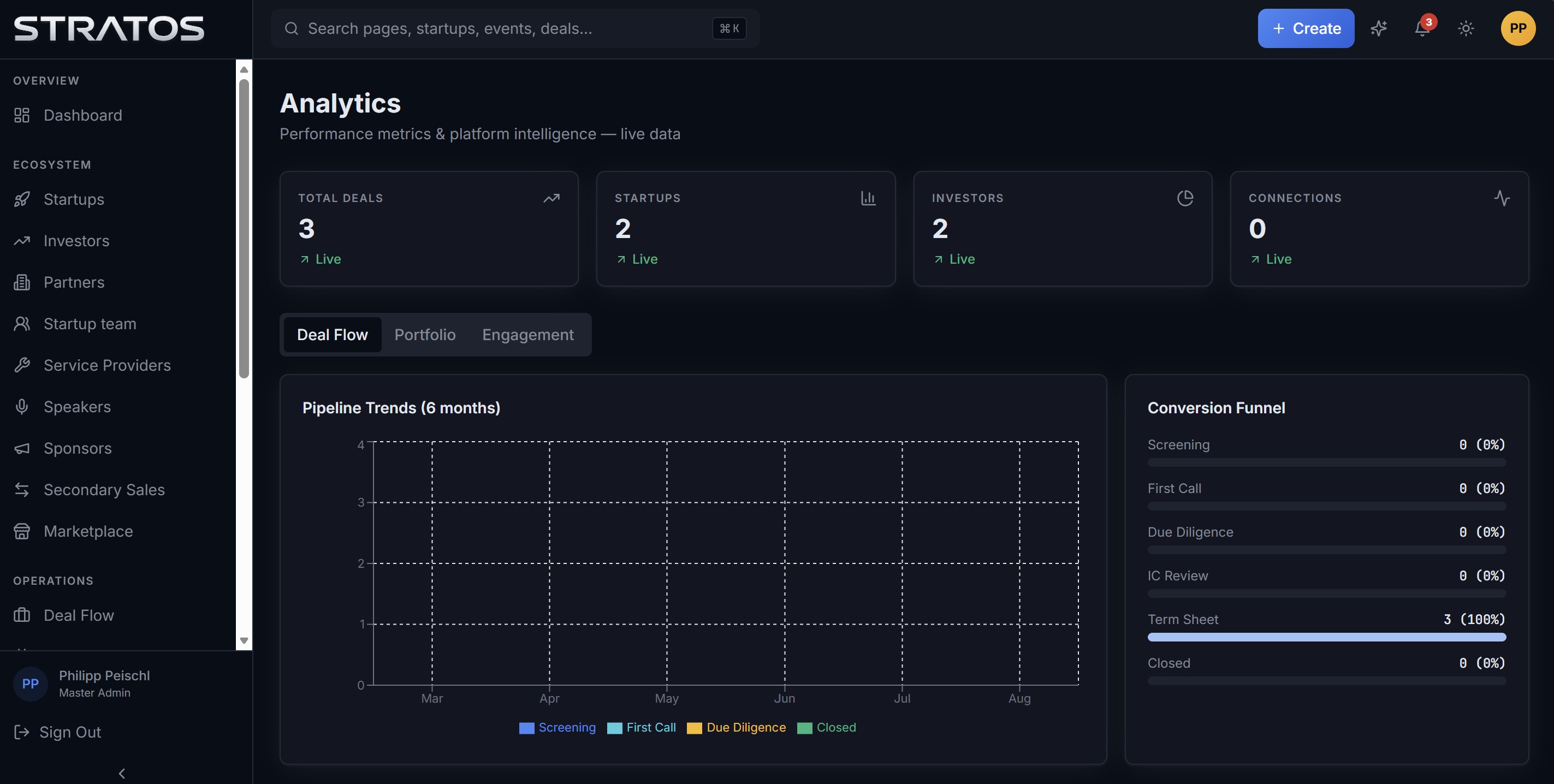
Task: Focus the search pages, startups, events field
Action: click(x=514, y=28)
